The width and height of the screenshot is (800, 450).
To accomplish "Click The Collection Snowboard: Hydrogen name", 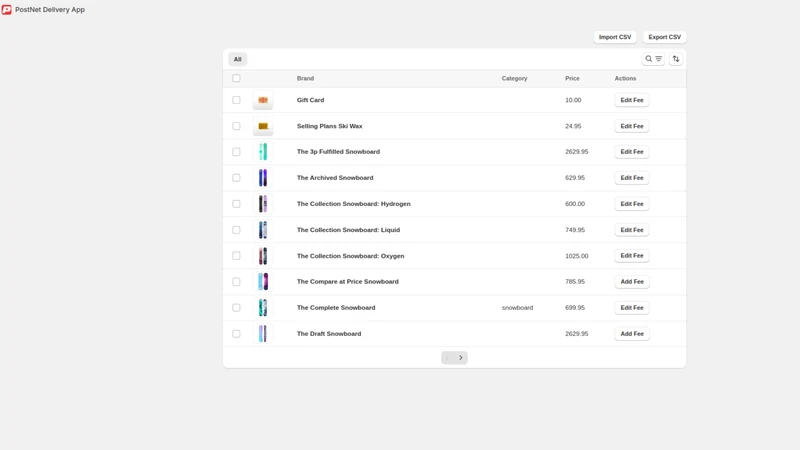I will pyautogui.click(x=354, y=204).
